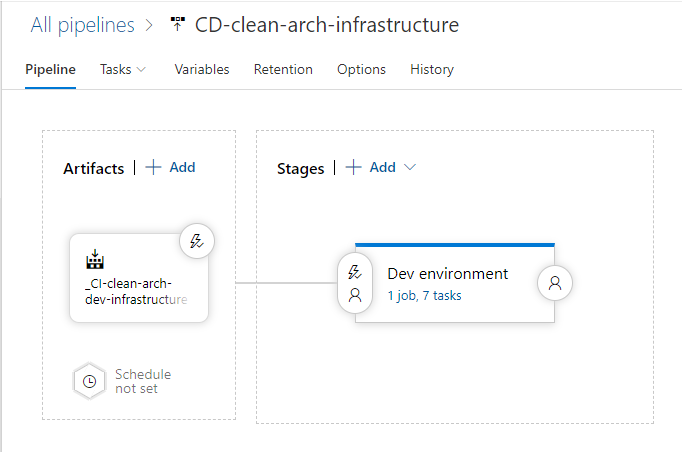Image resolution: width=682 pixels, height=452 pixels.
Task: Add a new stage
Action: tap(371, 168)
